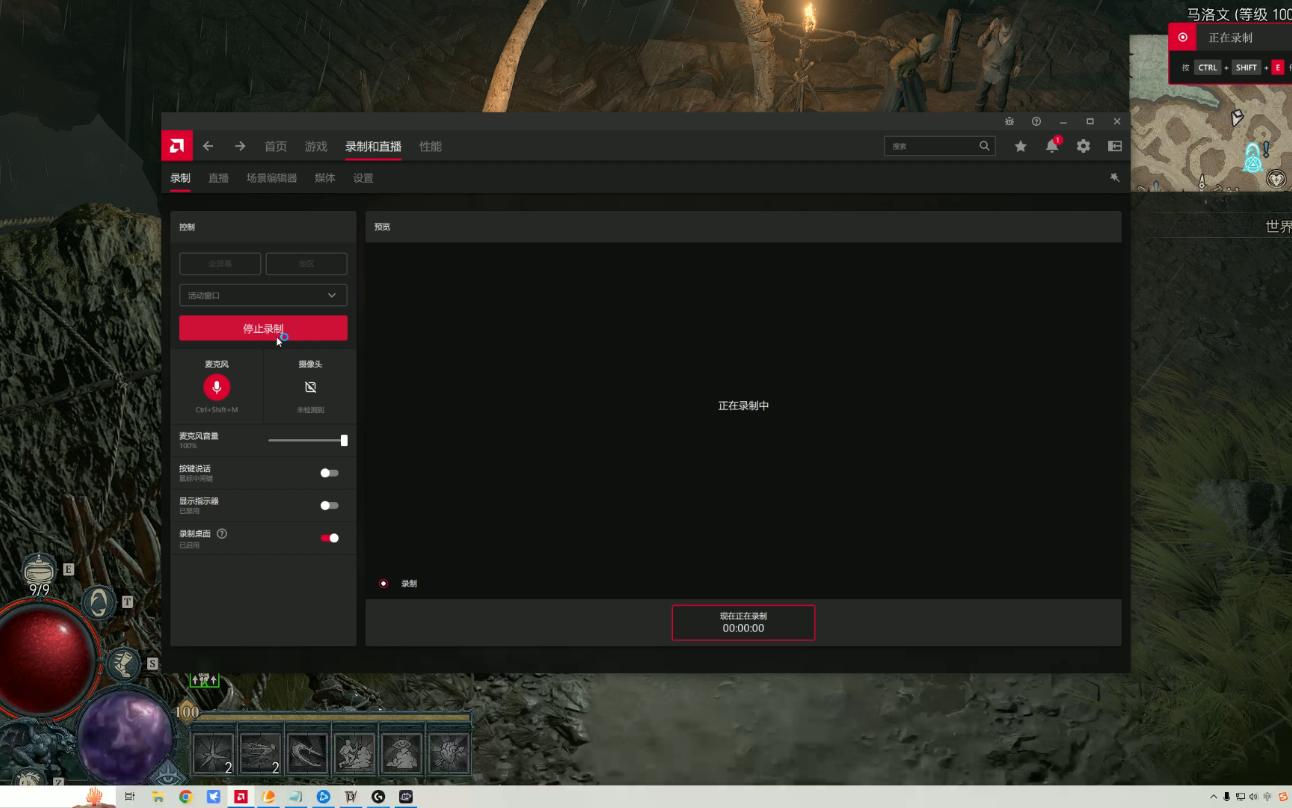
Task: Open the 设置 sub-tab
Action: point(363,178)
